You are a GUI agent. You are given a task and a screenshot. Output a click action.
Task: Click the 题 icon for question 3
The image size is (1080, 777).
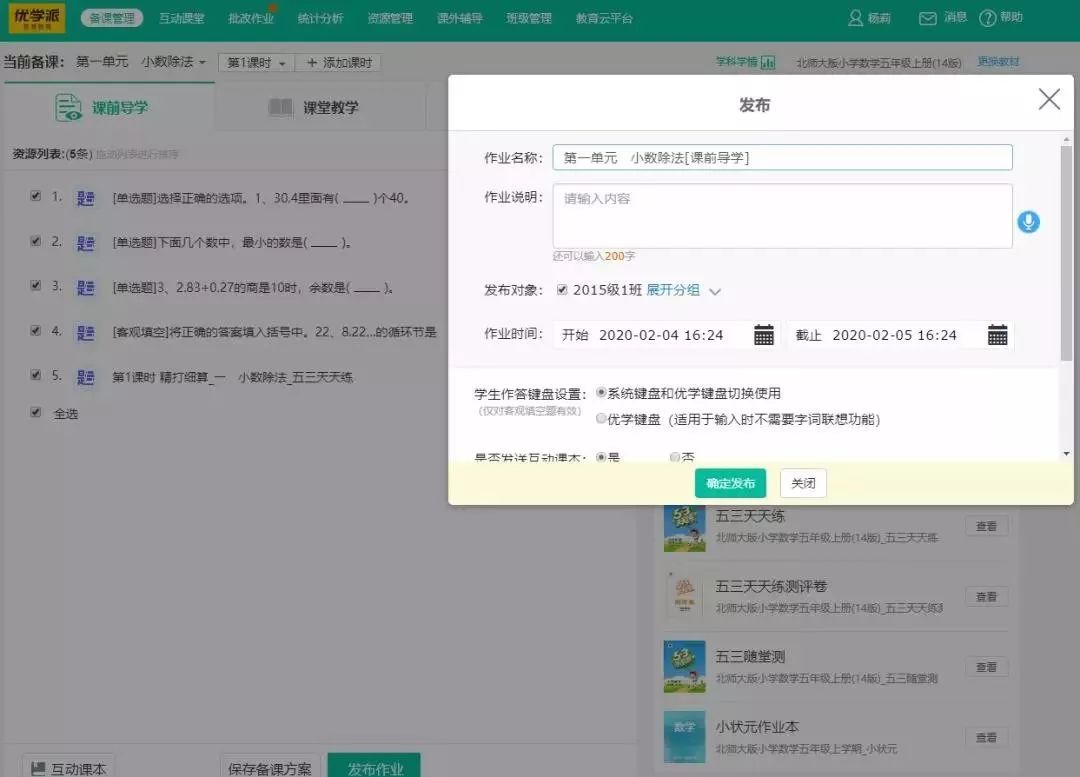click(85, 288)
